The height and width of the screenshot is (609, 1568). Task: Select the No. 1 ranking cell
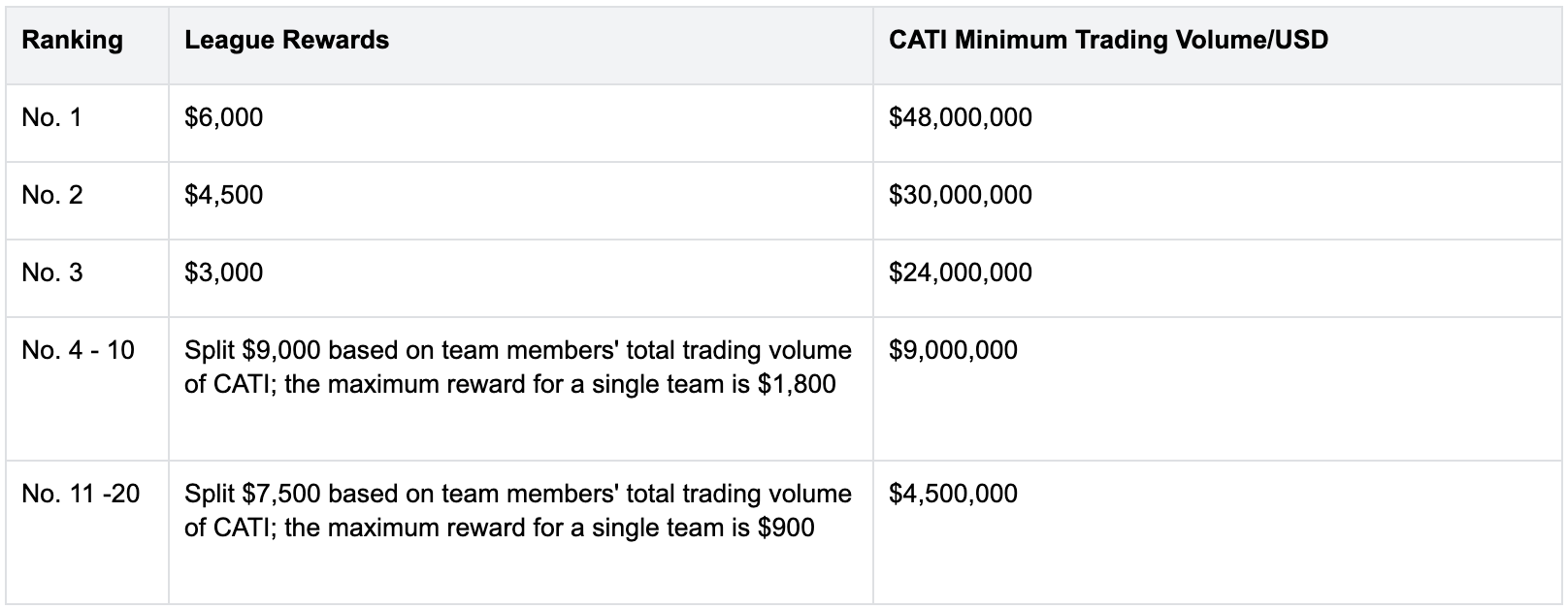click(52, 118)
